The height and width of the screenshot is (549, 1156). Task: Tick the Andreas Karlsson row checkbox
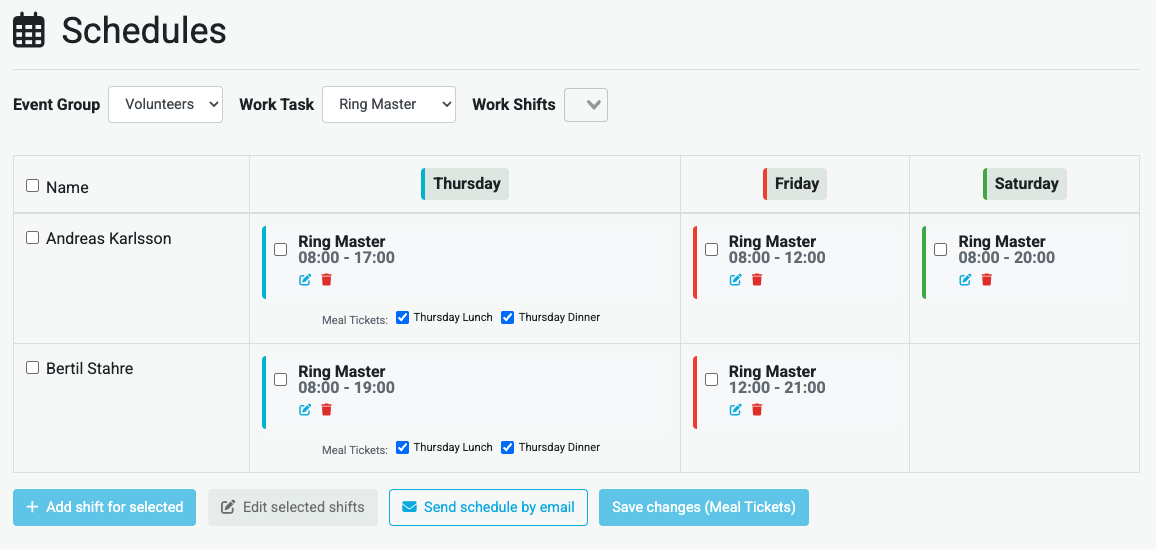point(32,238)
